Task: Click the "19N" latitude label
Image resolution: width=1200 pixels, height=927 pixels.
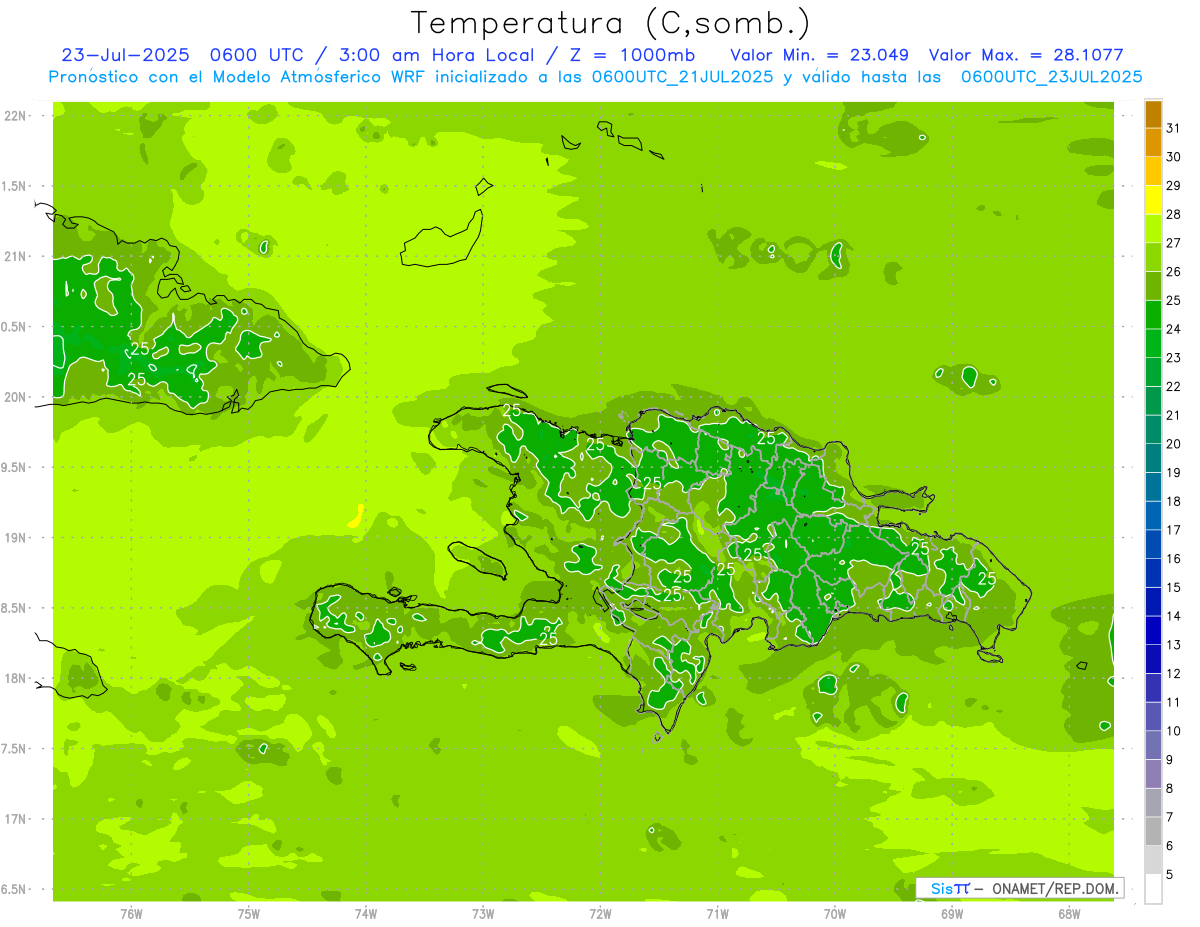Action: click(x=16, y=538)
